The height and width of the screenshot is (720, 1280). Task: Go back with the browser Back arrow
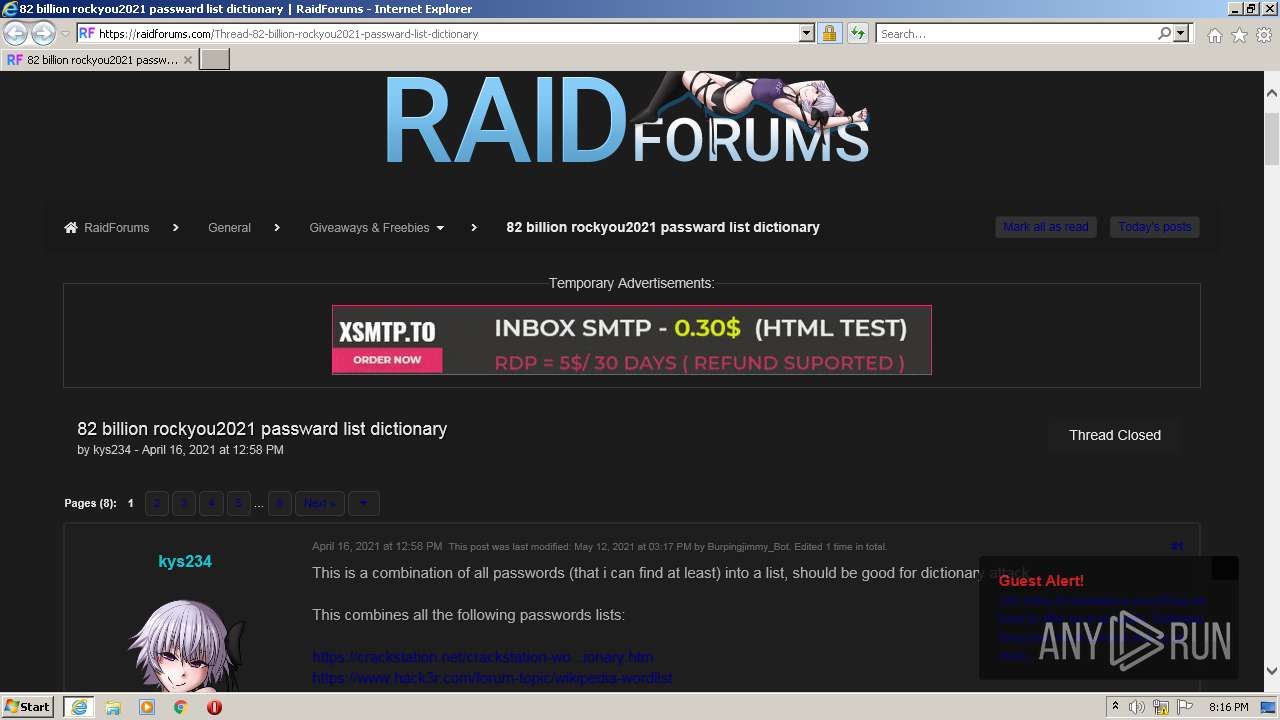click(x=16, y=33)
